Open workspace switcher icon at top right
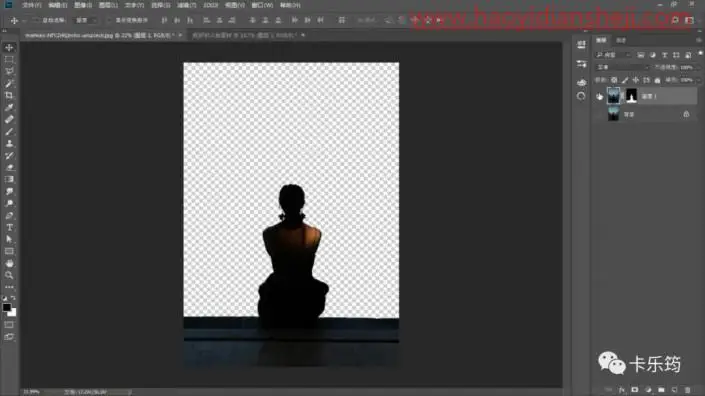Image resolution: width=705 pixels, height=396 pixels. tap(689, 20)
